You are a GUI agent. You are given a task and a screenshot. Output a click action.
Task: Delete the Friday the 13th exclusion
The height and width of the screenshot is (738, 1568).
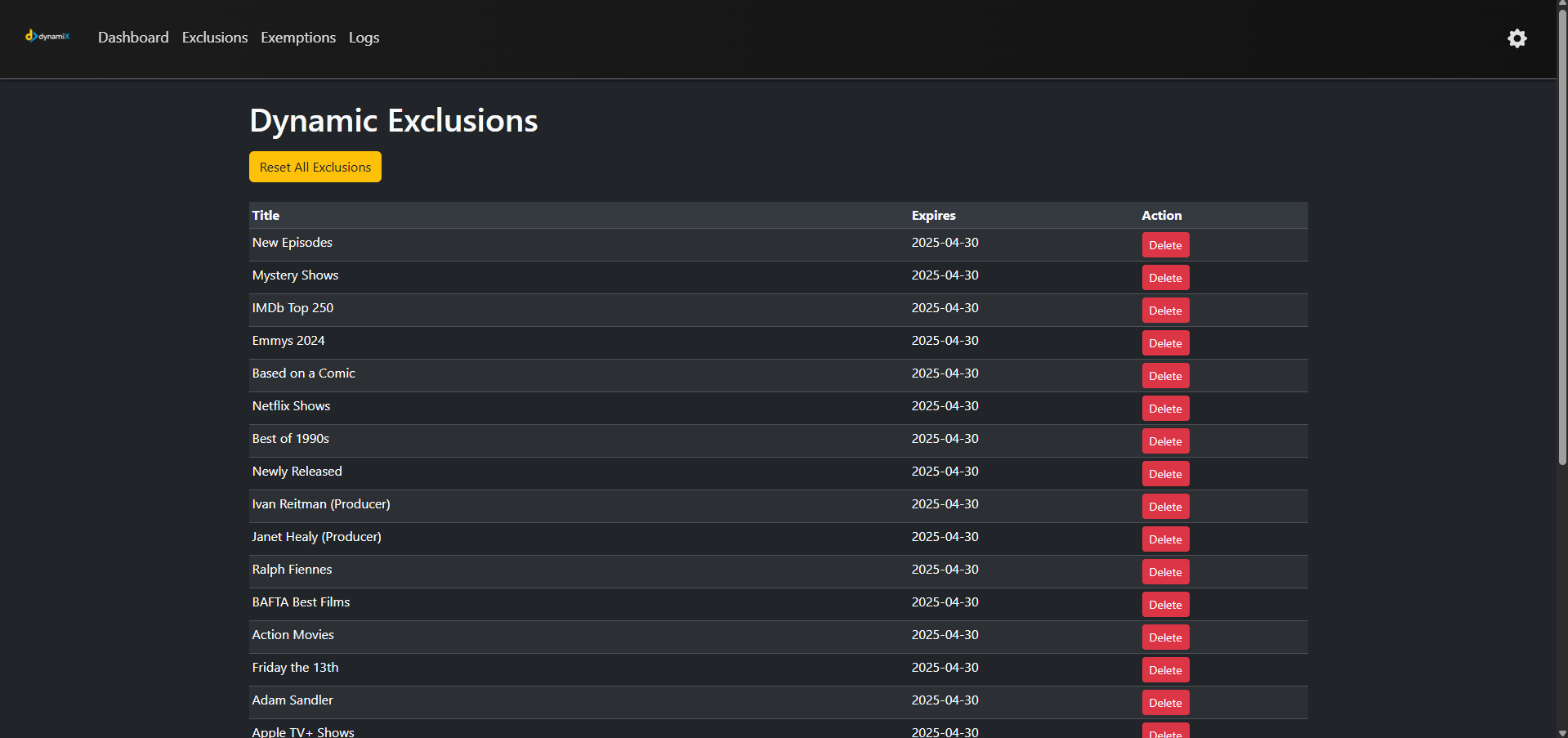[x=1165, y=670]
